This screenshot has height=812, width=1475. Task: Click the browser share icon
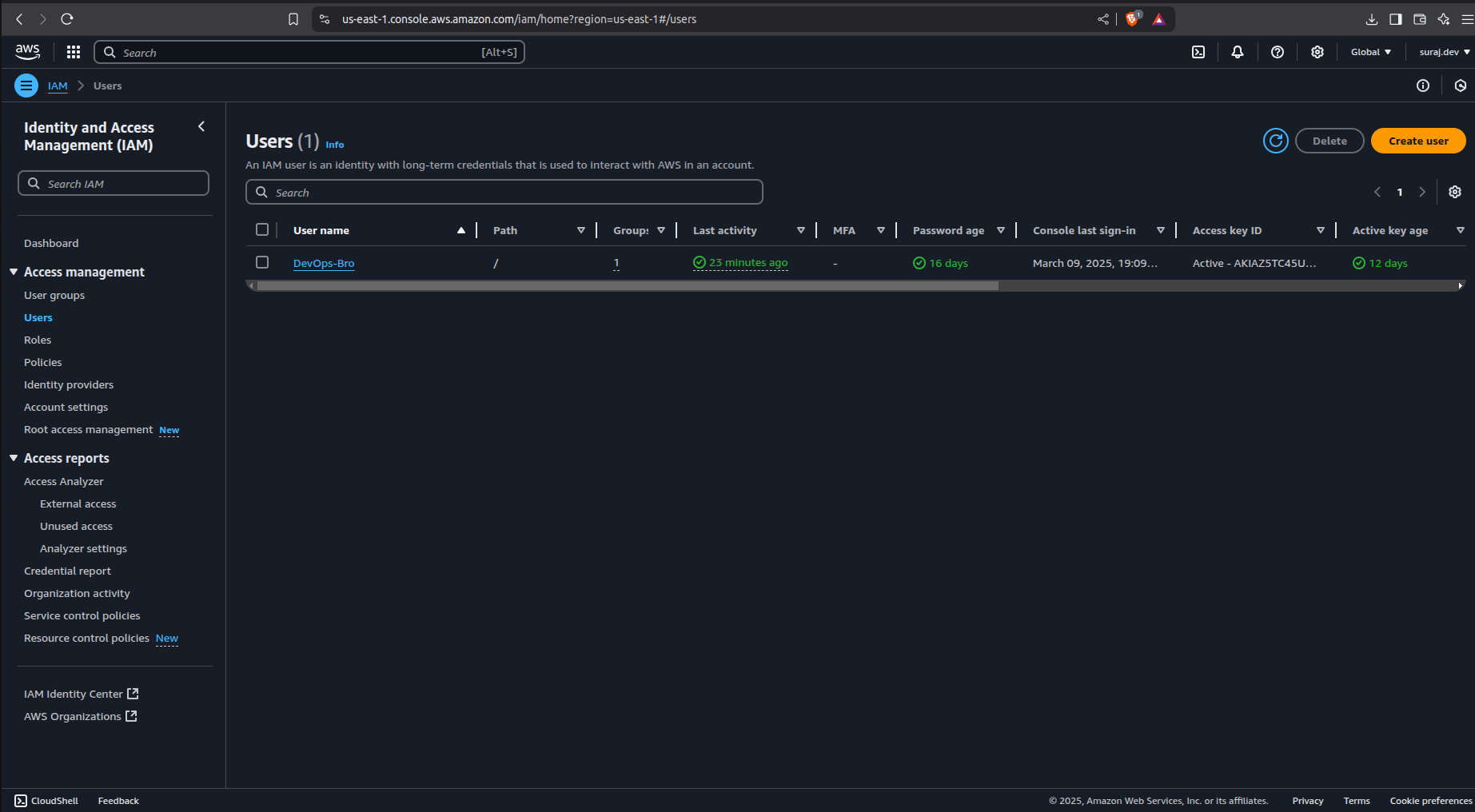point(1103,19)
